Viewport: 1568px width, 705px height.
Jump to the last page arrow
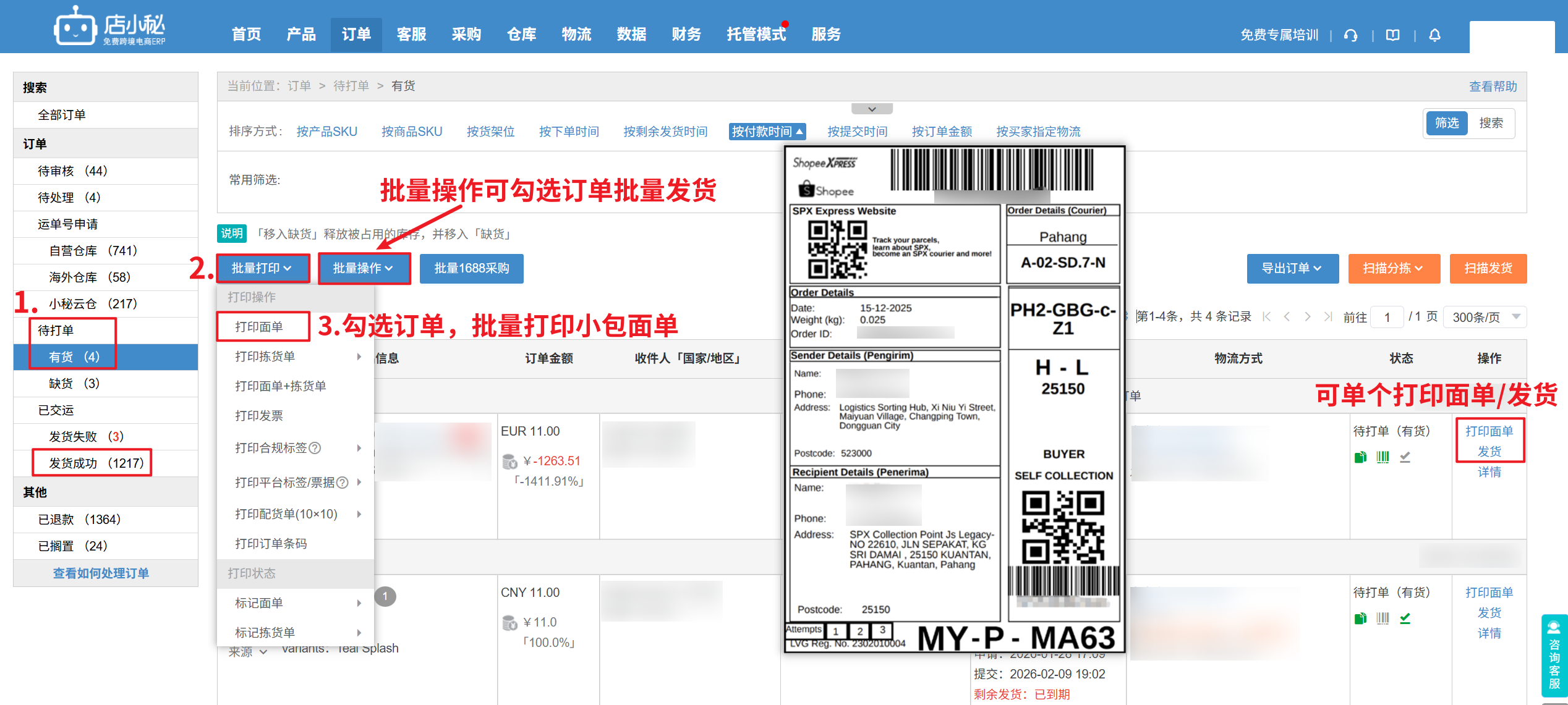1327,317
